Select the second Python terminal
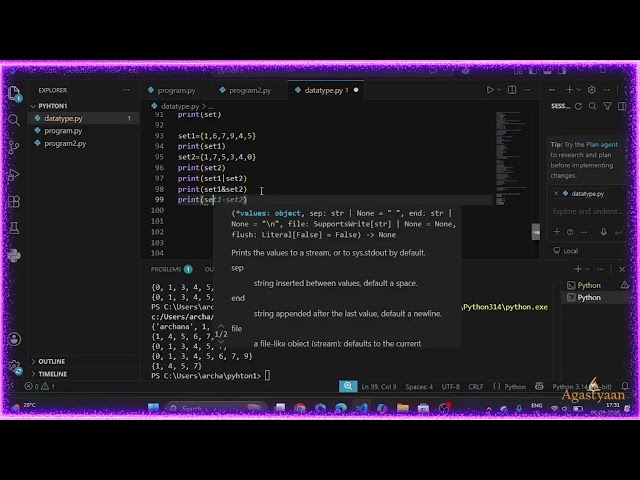Screen dimensions: 640x480 [589, 298]
